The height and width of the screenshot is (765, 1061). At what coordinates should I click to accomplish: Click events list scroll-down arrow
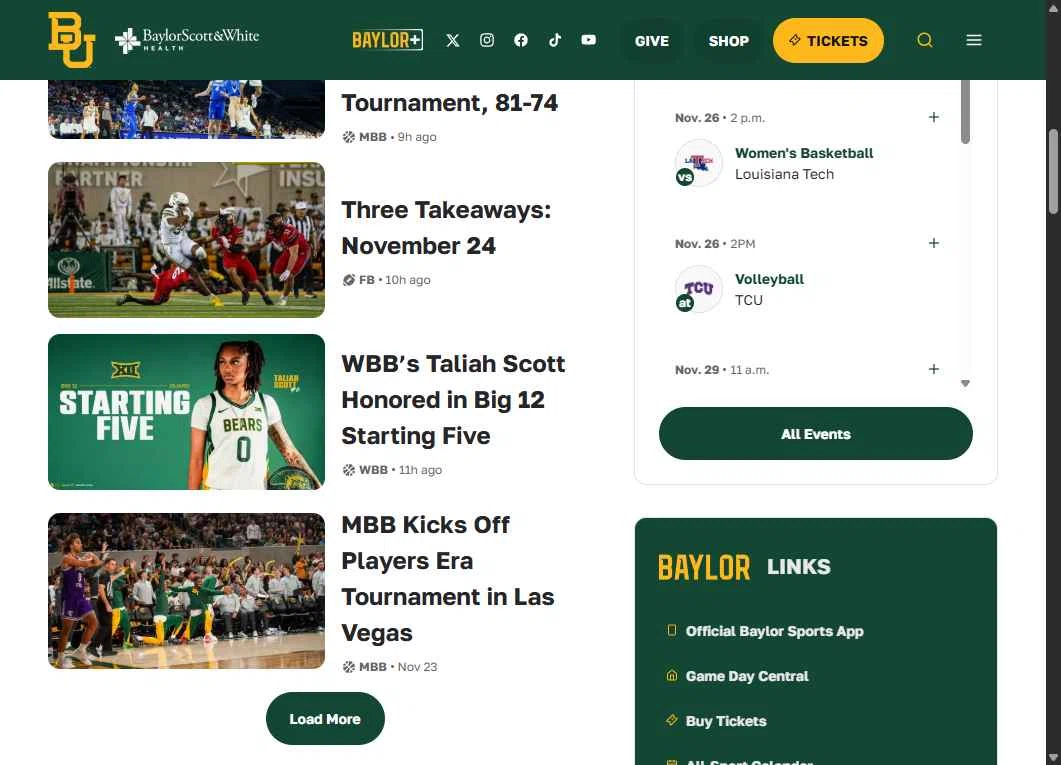[x=966, y=384]
